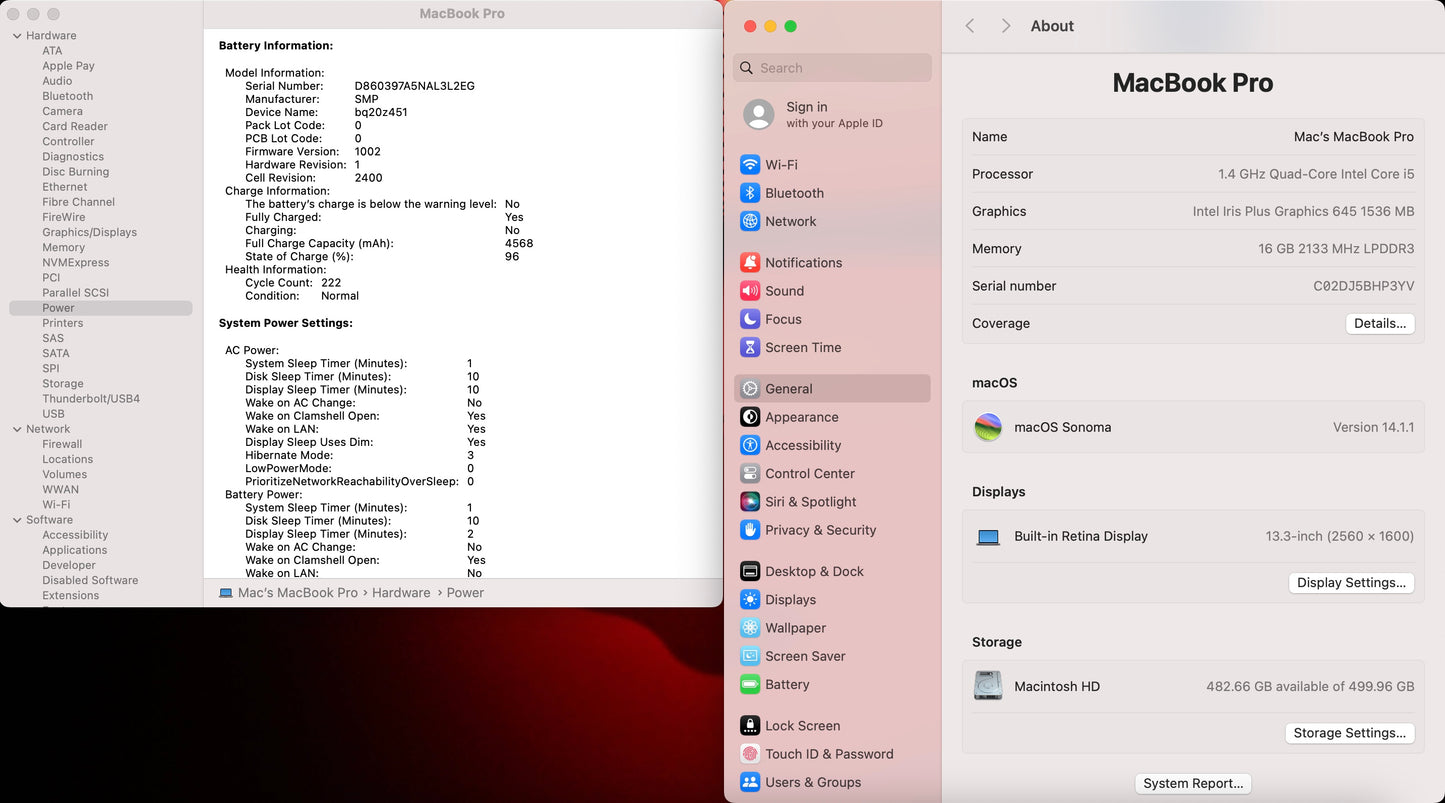Select Thunderbolt/USB4 in hardware list

coord(91,399)
